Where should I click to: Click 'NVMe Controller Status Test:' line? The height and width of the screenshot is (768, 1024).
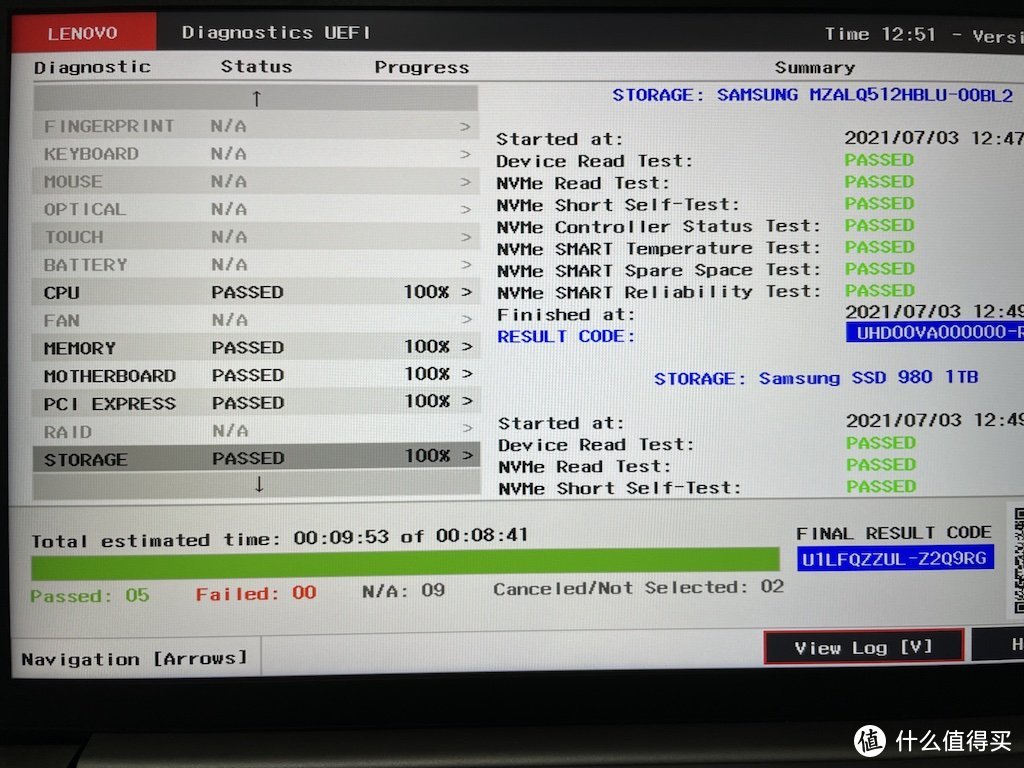(658, 227)
